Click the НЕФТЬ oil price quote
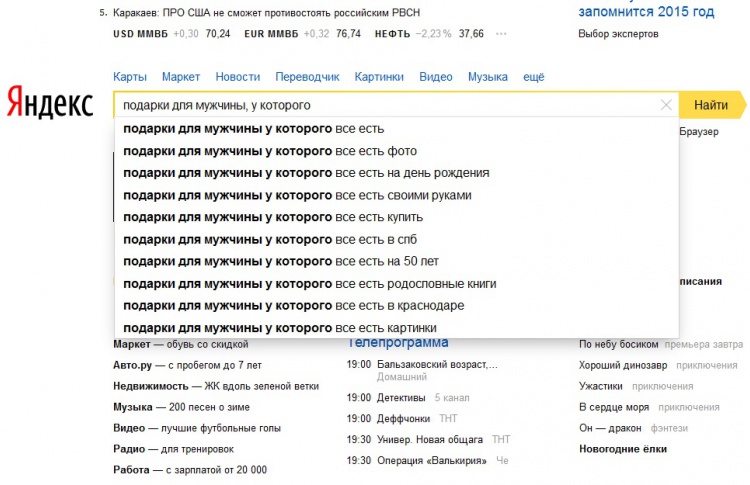The width and height of the screenshot is (750, 485). [x=429, y=34]
